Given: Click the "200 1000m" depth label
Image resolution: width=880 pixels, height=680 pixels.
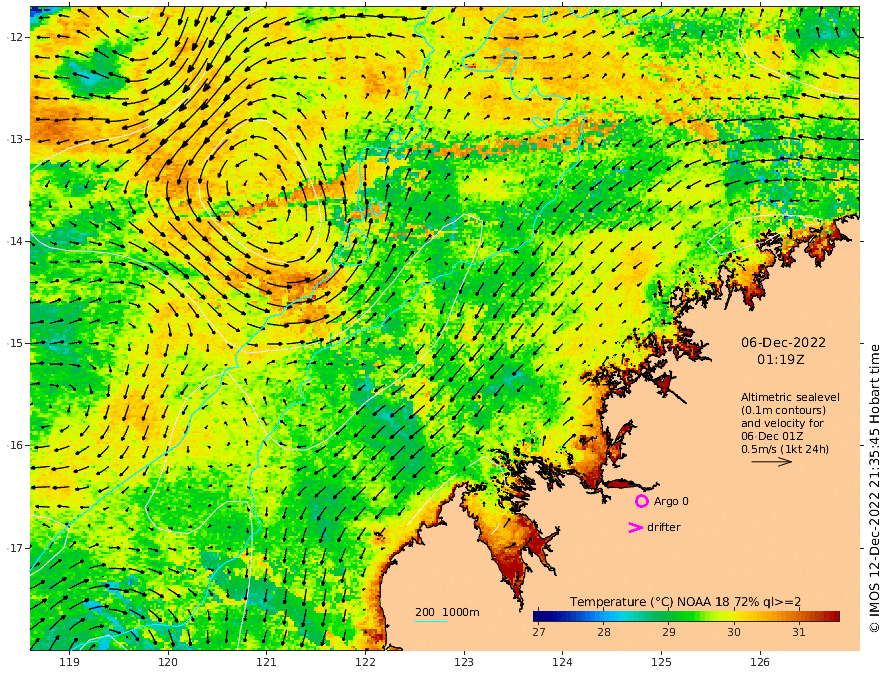Looking at the screenshot, I should click(447, 612).
